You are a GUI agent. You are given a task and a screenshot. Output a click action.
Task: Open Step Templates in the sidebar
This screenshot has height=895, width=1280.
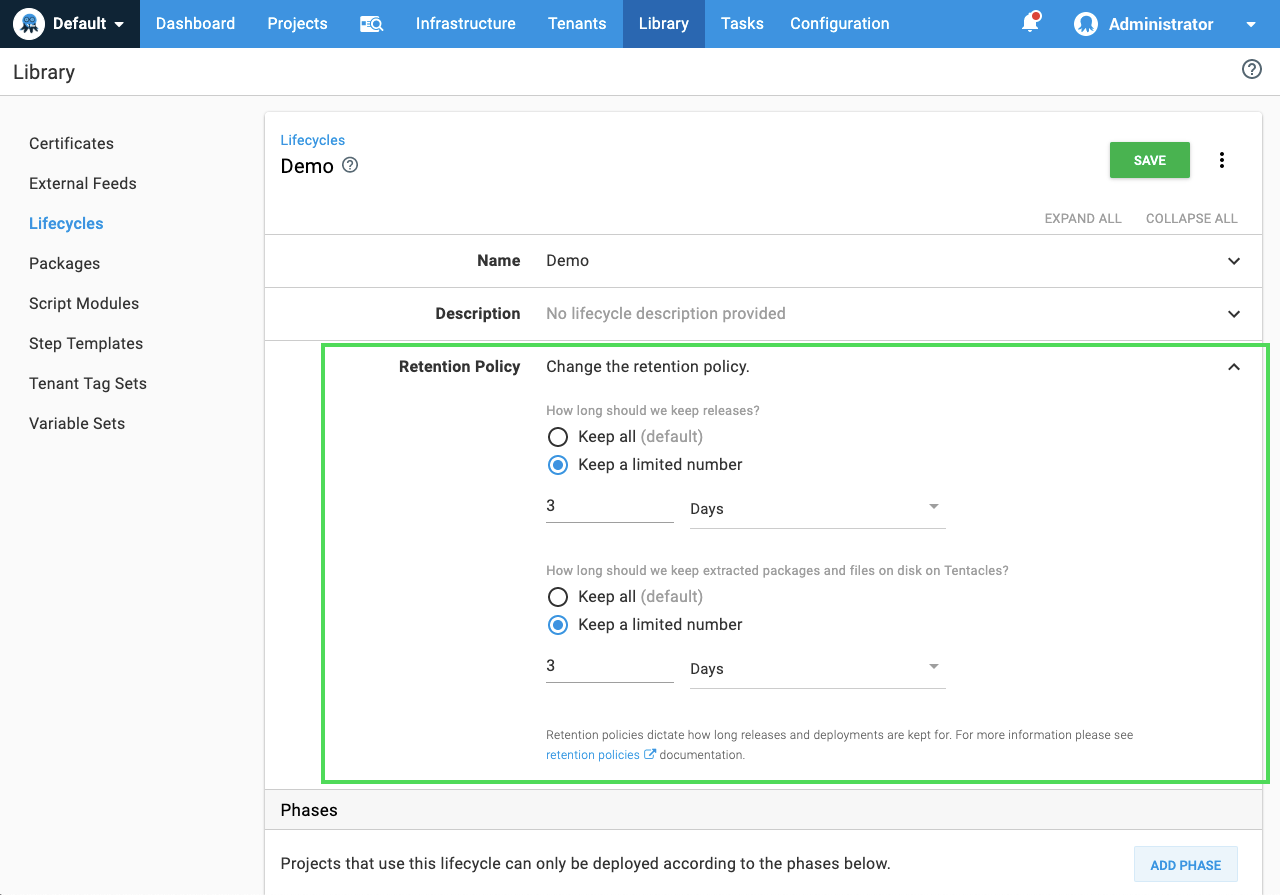[86, 343]
